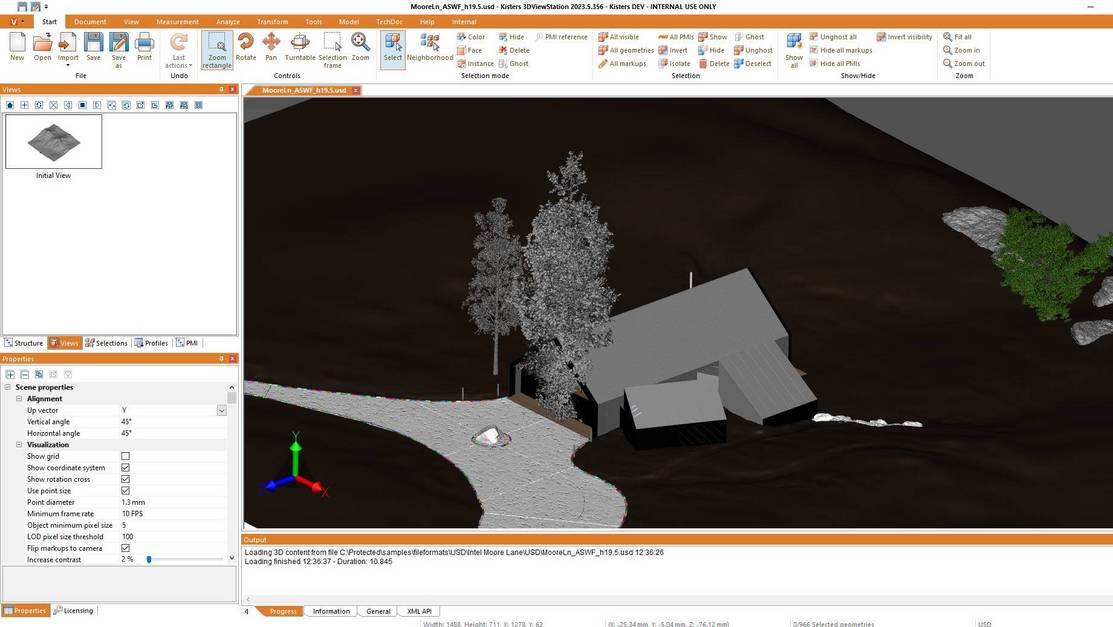The height and width of the screenshot is (627, 1113).
Task: Click Ghost in Selection mode group
Action: [513, 64]
